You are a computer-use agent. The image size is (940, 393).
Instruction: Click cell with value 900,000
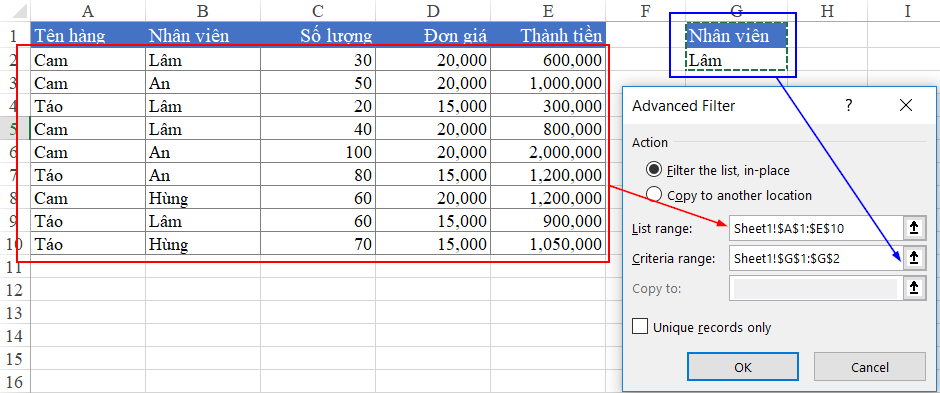[548, 221]
